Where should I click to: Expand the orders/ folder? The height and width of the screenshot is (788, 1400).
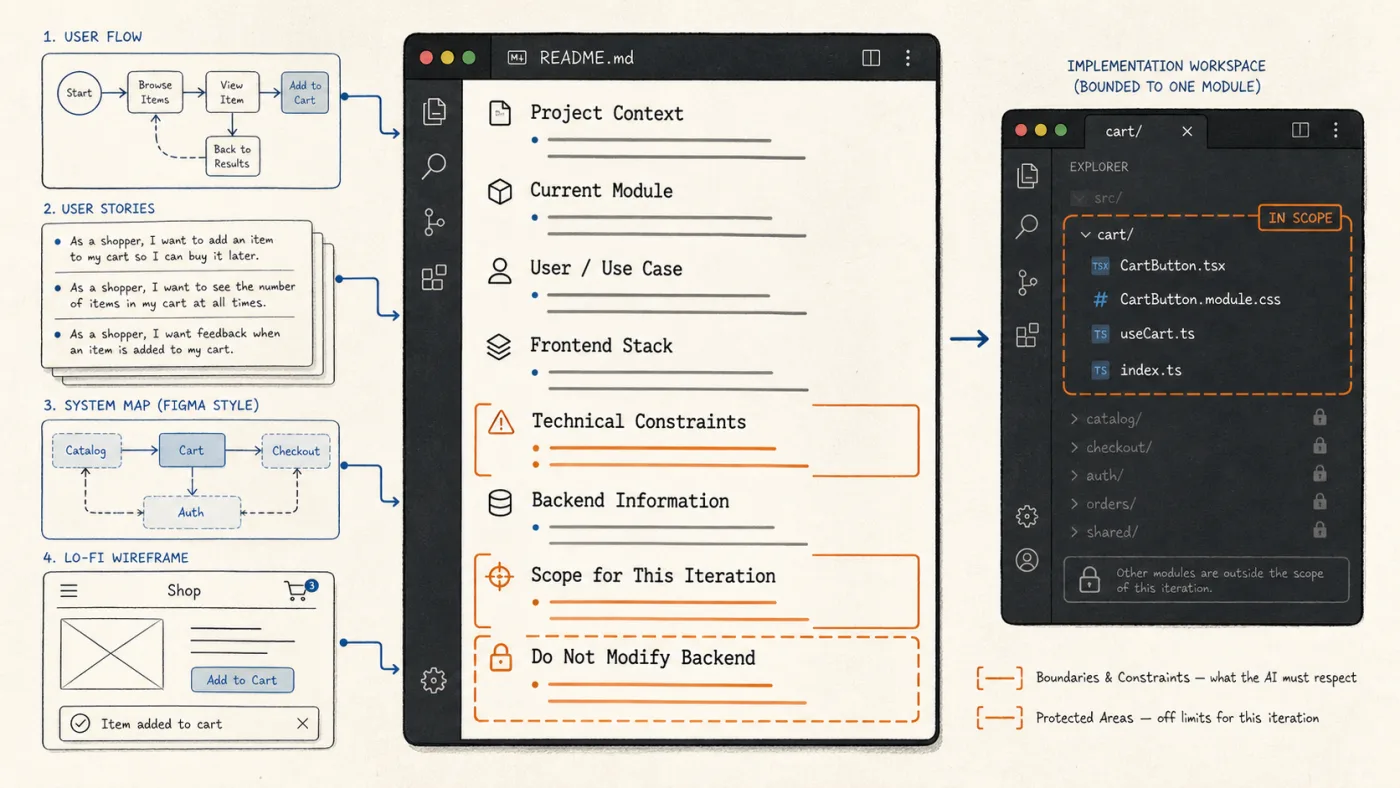(1075, 503)
